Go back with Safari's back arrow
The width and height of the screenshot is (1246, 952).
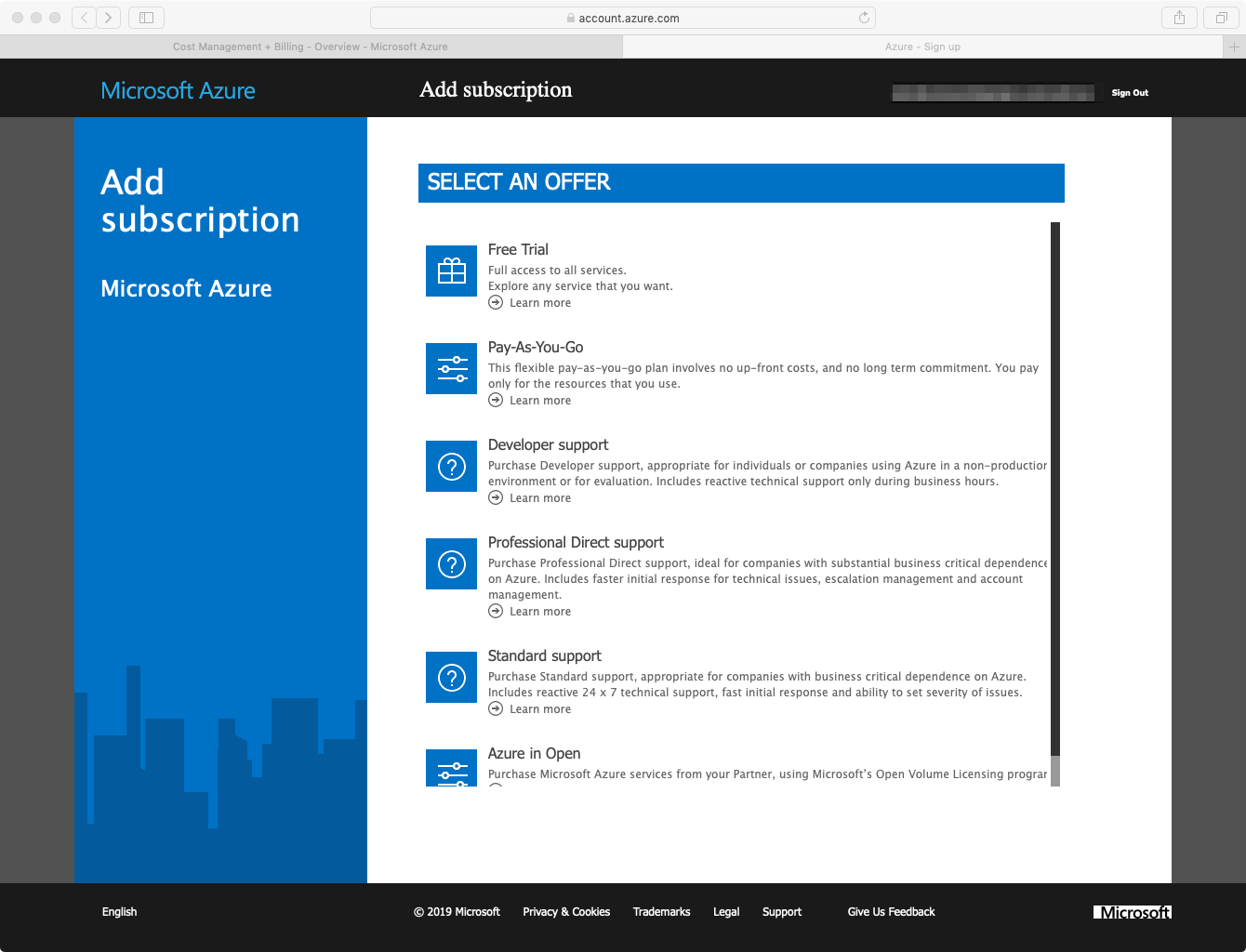[x=85, y=18]
